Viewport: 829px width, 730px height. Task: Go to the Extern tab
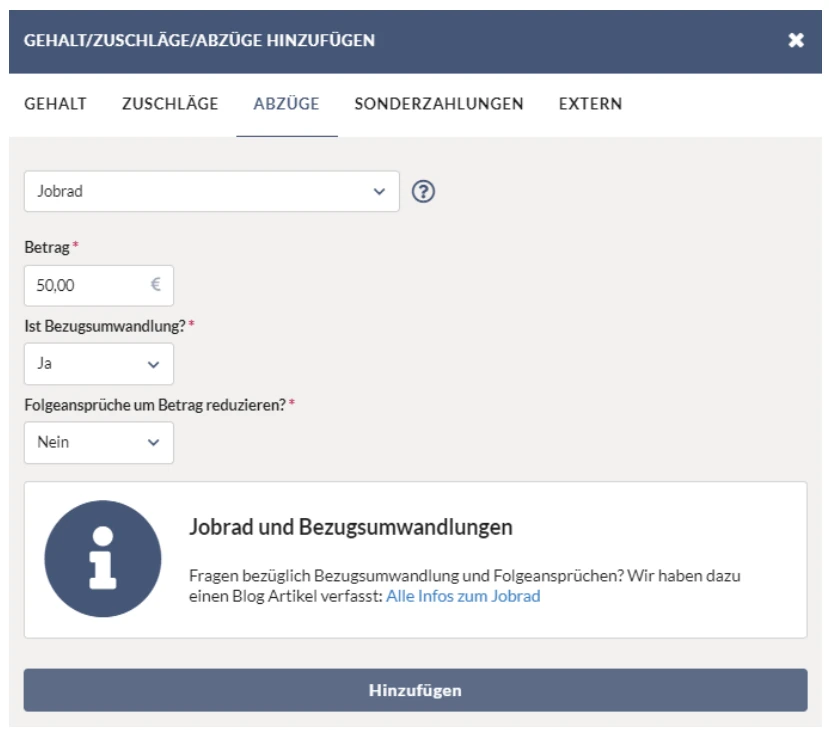pyautogui.click(x=590, y=104)
